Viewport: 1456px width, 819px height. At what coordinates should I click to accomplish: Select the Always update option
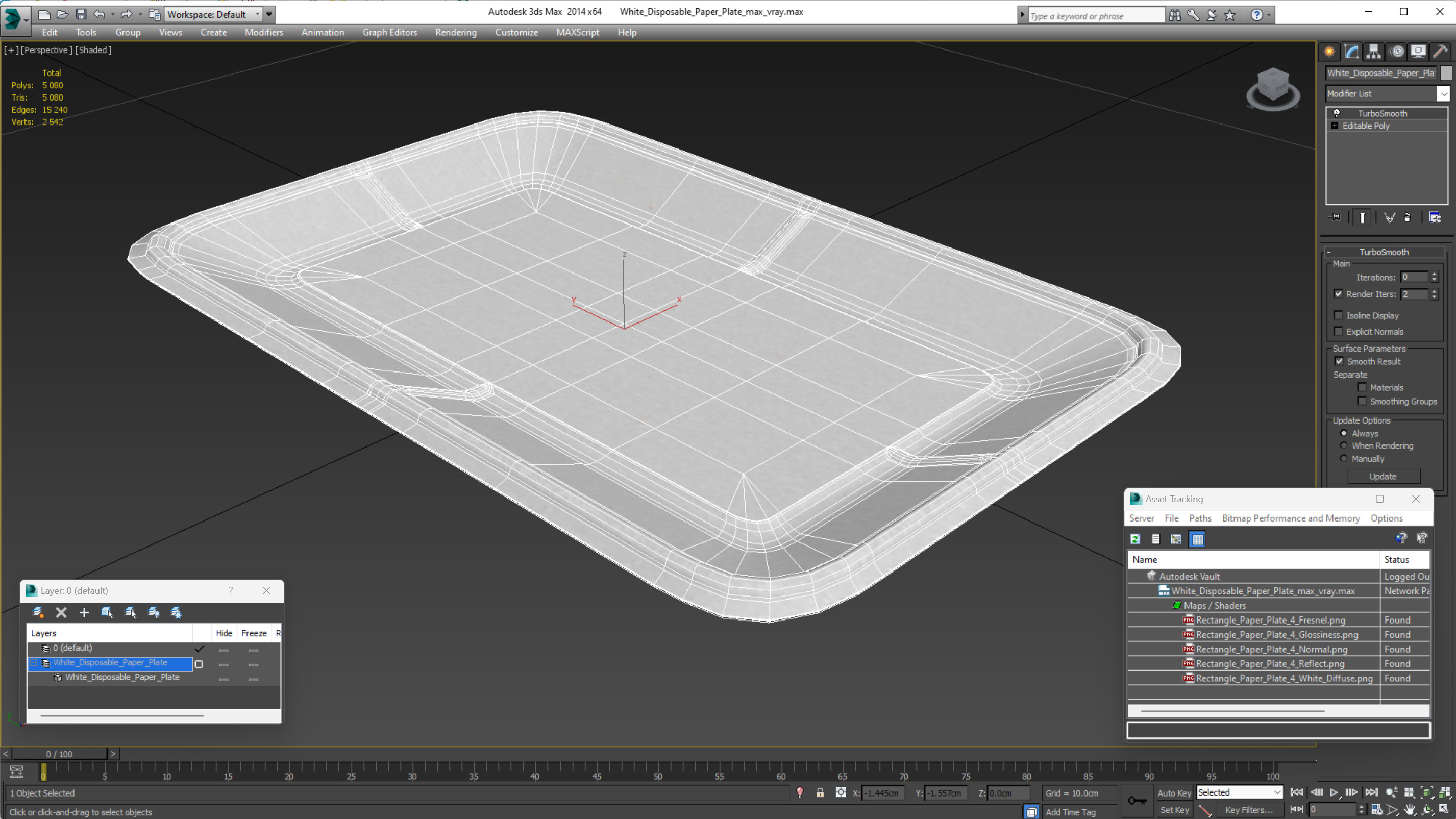click(x=1344, y=434)
